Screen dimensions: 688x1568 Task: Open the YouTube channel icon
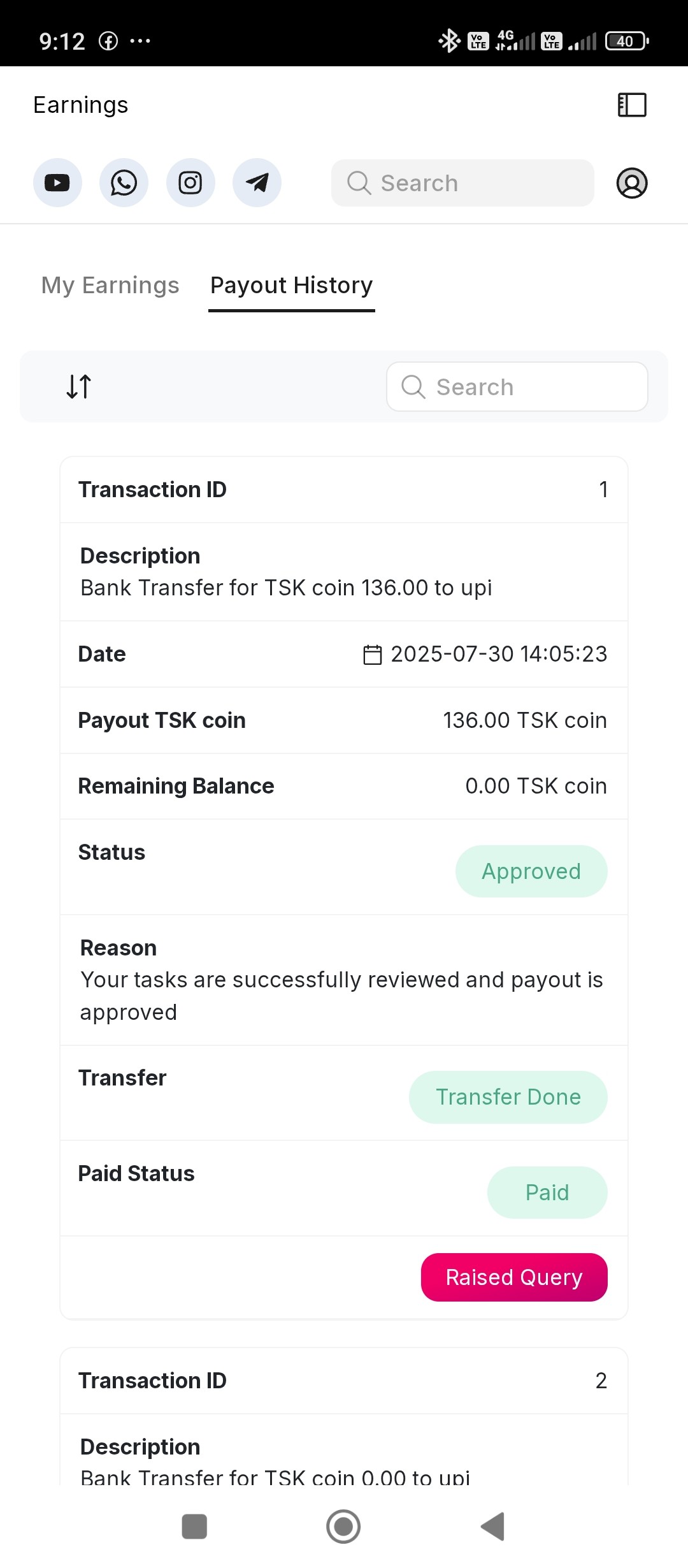pyautogui.click(x=57, y=183)
